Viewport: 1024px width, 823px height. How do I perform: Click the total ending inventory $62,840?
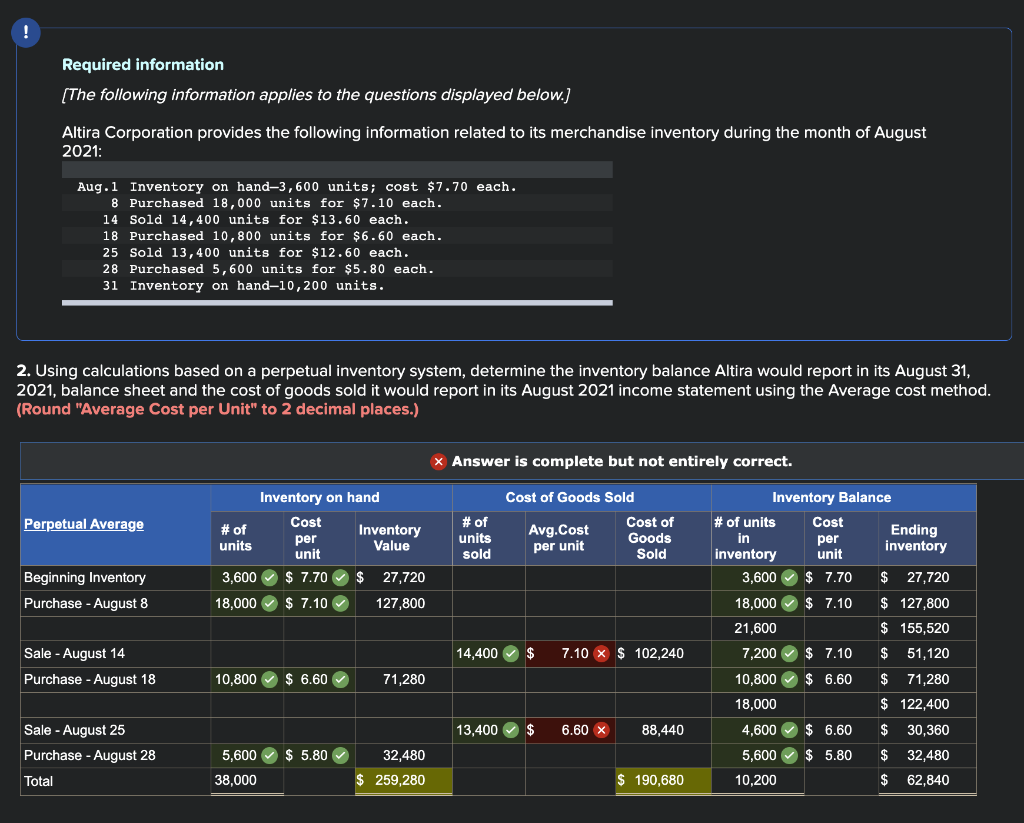(915, 781)
